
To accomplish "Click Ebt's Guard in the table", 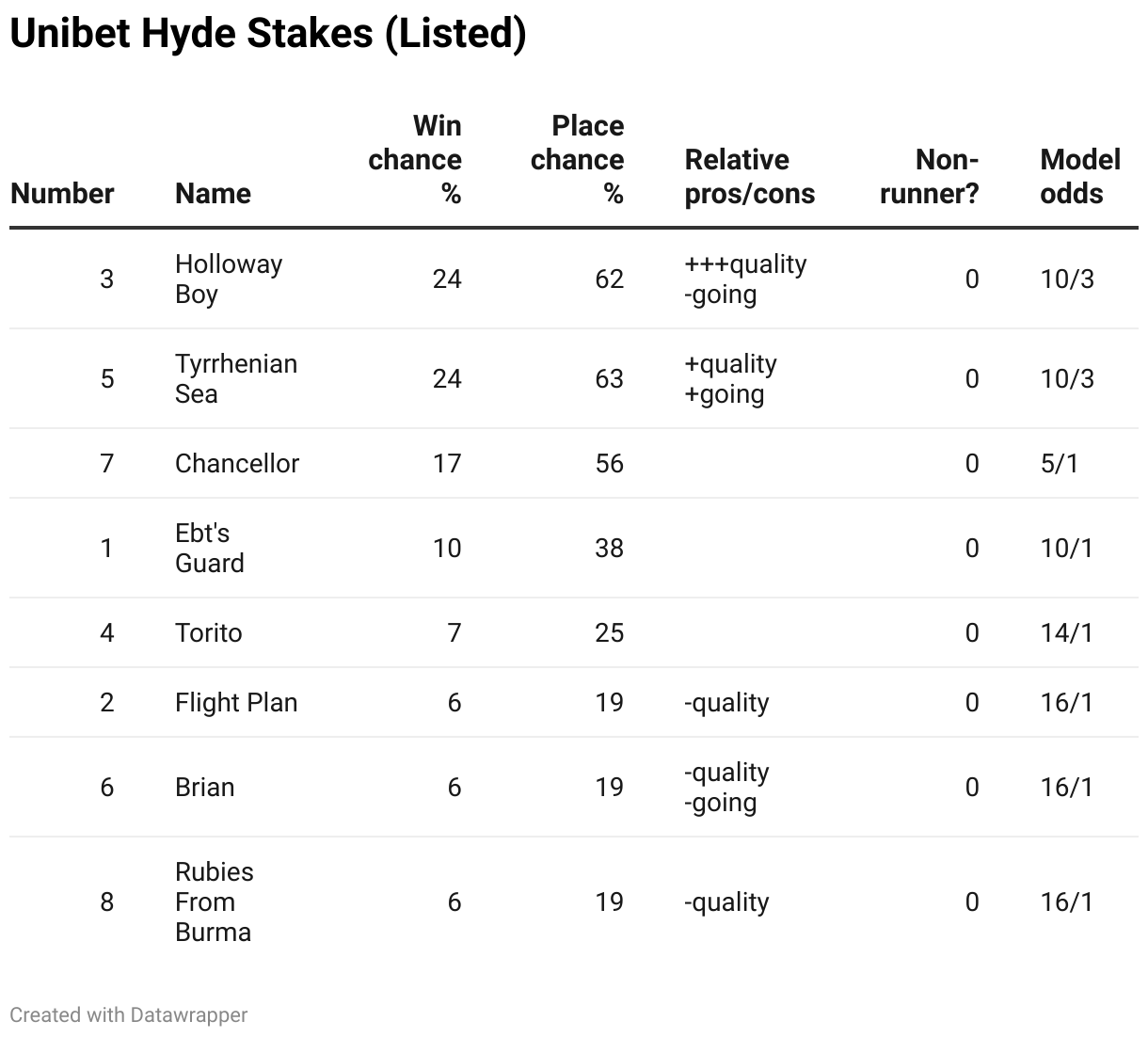I will [209, 548].
